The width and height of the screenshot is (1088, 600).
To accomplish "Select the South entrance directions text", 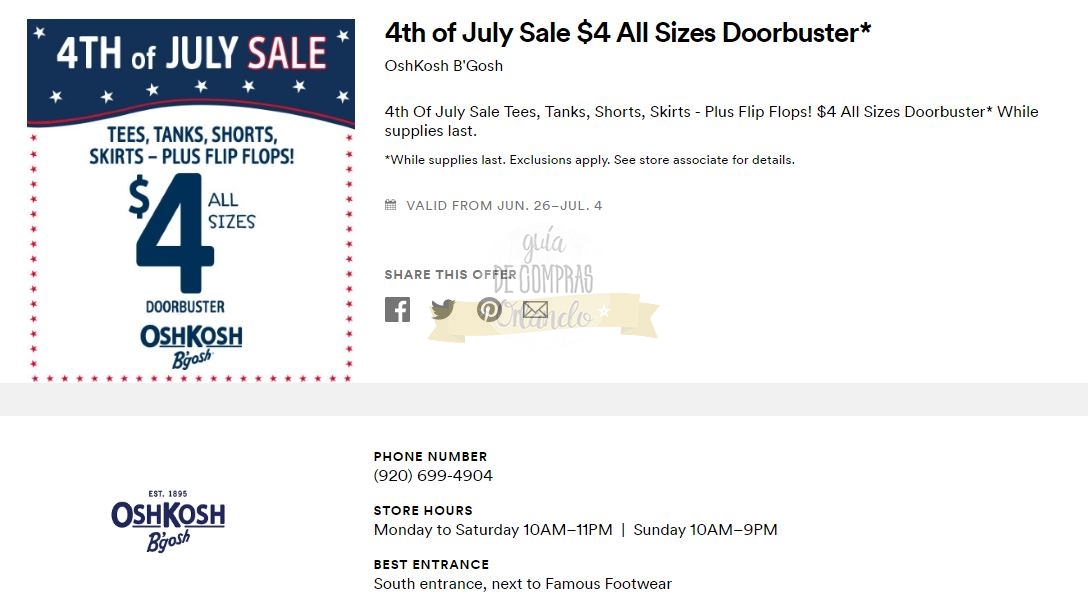I will 522,584.
